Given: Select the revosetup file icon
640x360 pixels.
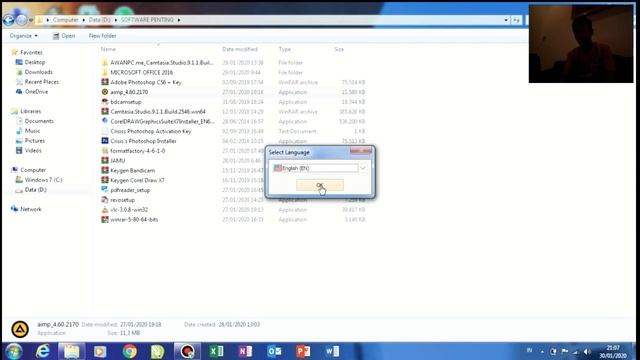Looking at the screenshot, I should [105, 200].
